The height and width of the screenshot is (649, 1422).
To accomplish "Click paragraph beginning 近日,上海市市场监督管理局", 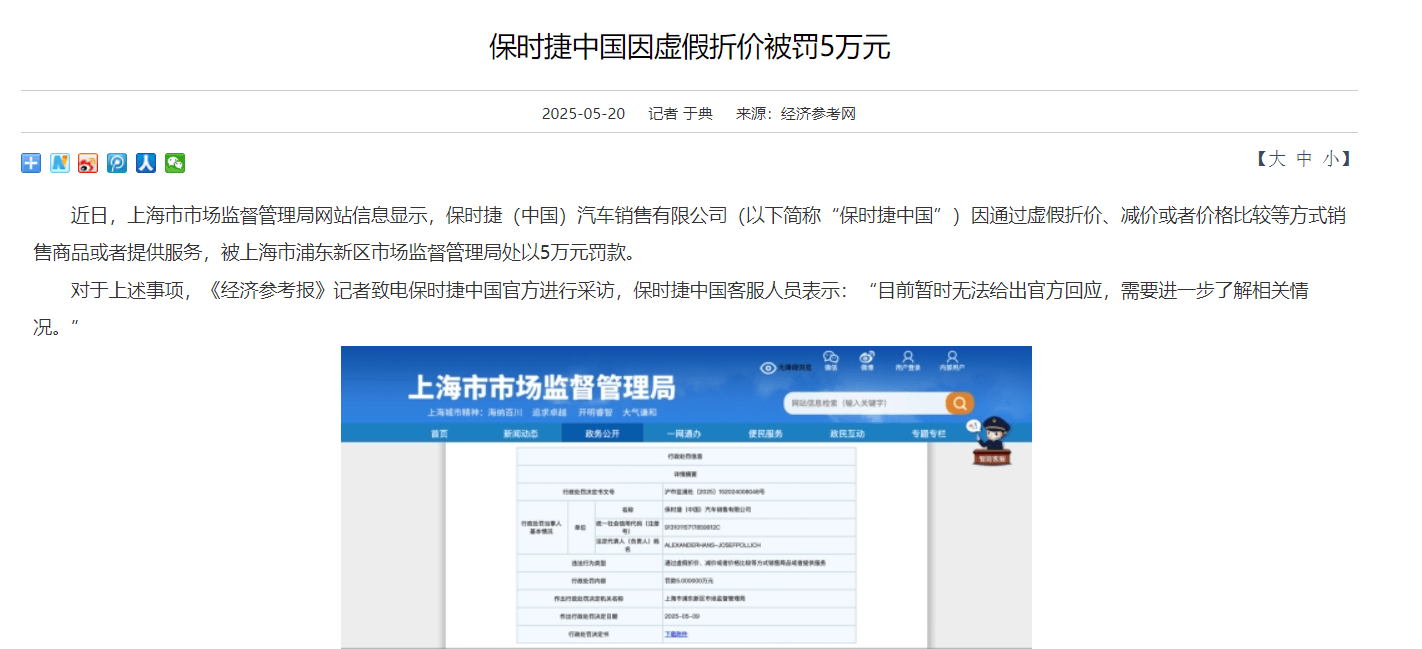I will (689, 233).
